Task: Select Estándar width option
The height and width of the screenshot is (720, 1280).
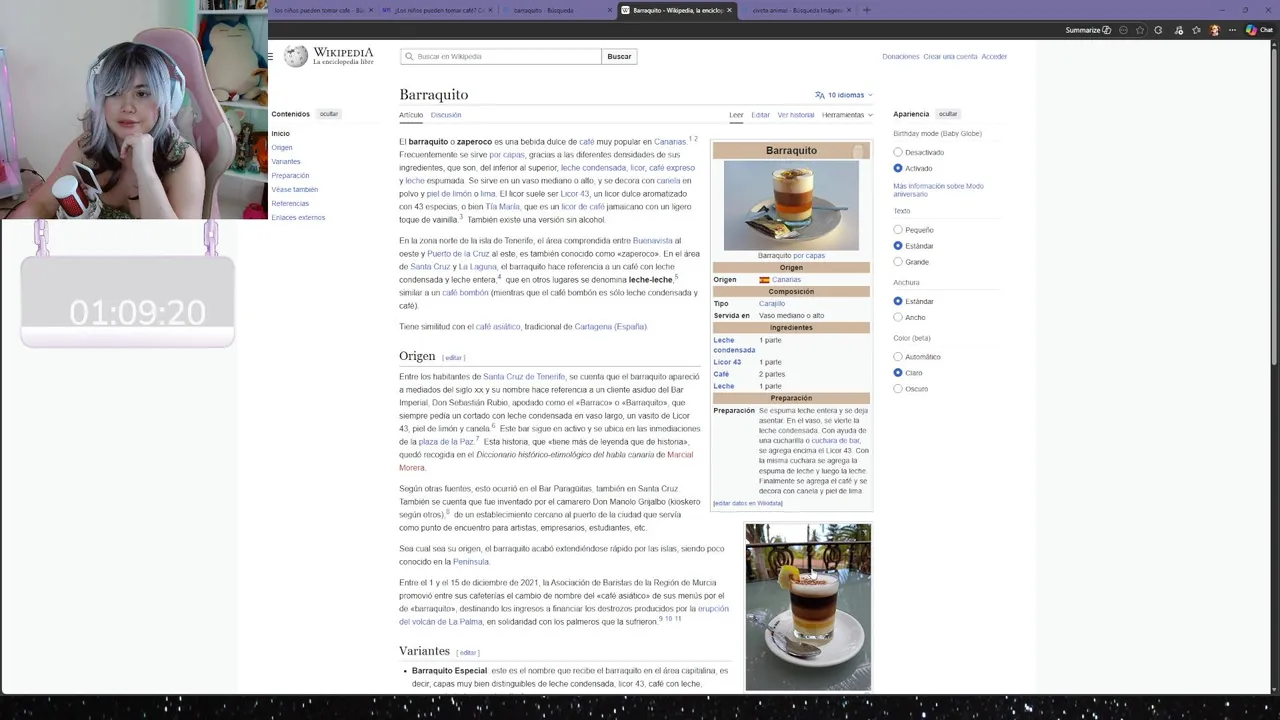Action: (x=898, y=301)
